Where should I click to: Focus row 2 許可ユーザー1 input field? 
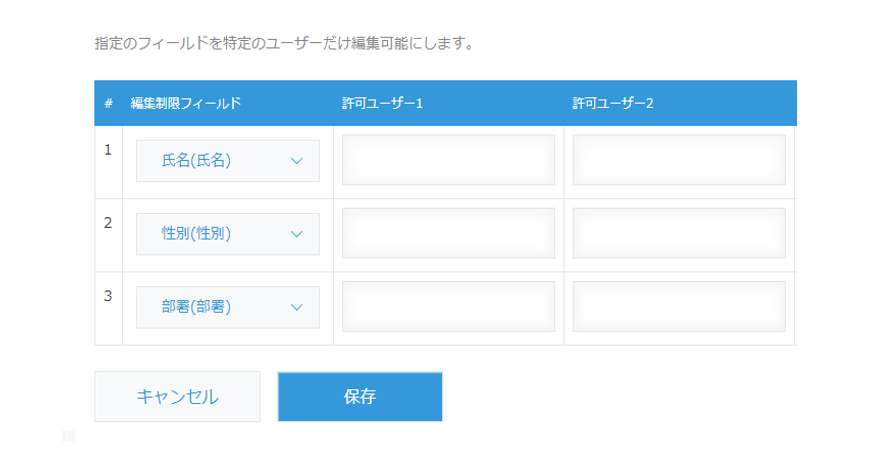[448, 233]
